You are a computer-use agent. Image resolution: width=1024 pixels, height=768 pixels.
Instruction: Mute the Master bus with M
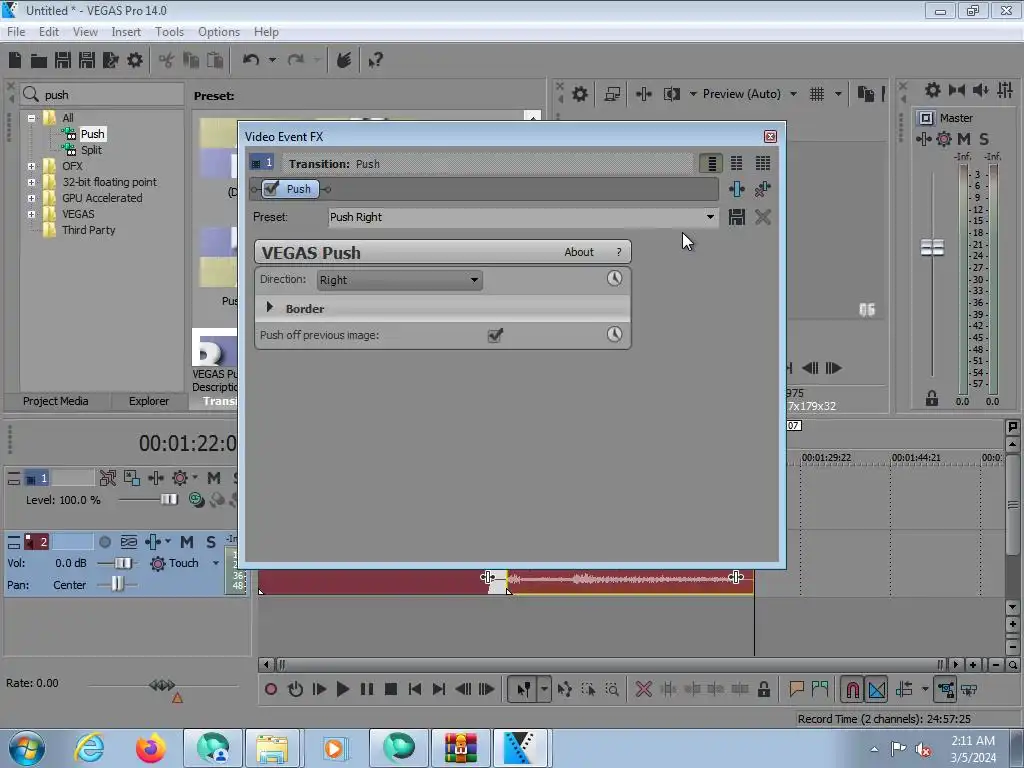pyautogui.click(x=963, y=138)
